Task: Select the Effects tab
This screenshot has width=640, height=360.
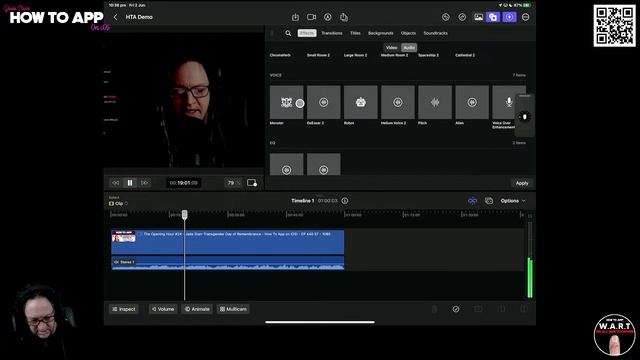Action: 307,33
